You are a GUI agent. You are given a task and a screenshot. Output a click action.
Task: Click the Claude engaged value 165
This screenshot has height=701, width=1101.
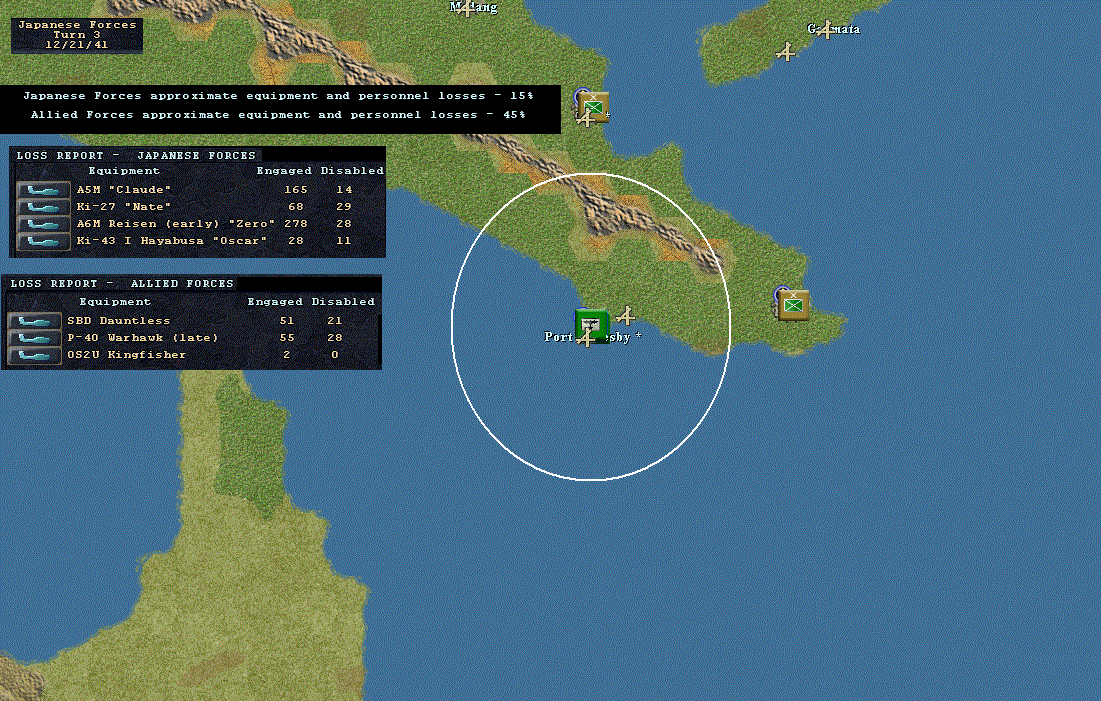pyautogui.click(x=296, y=190)
